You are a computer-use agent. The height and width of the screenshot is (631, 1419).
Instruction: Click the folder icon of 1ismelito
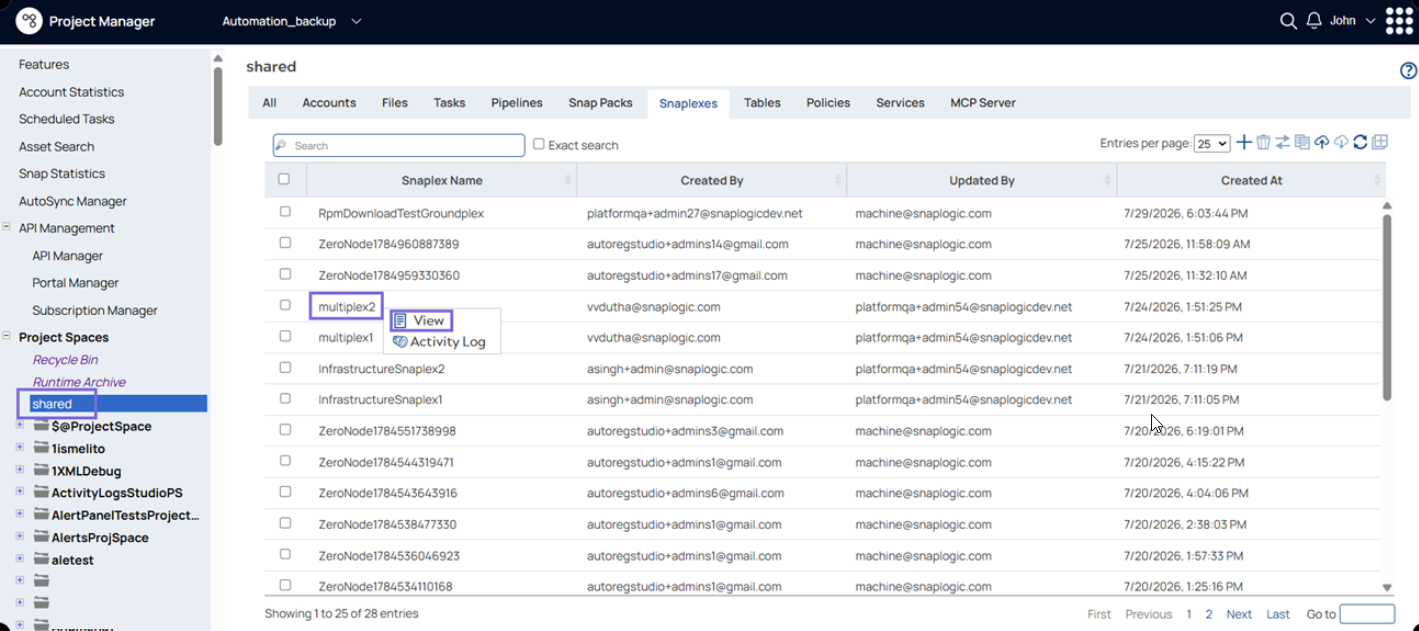(x=41, y=448)
